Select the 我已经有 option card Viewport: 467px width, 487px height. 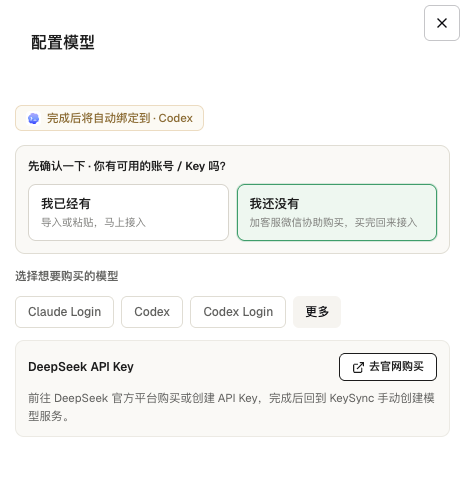pyautogui.click(x=128, y=212)
